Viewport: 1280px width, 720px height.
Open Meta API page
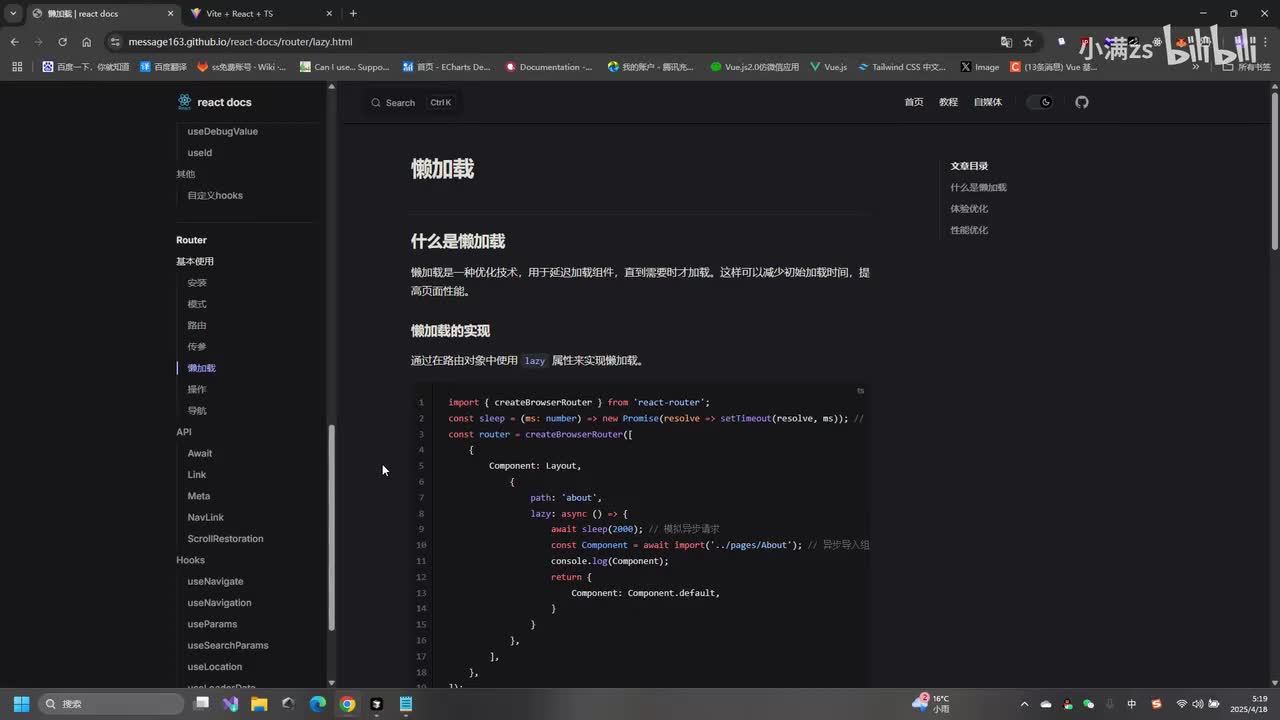click(x=199, y=496)
